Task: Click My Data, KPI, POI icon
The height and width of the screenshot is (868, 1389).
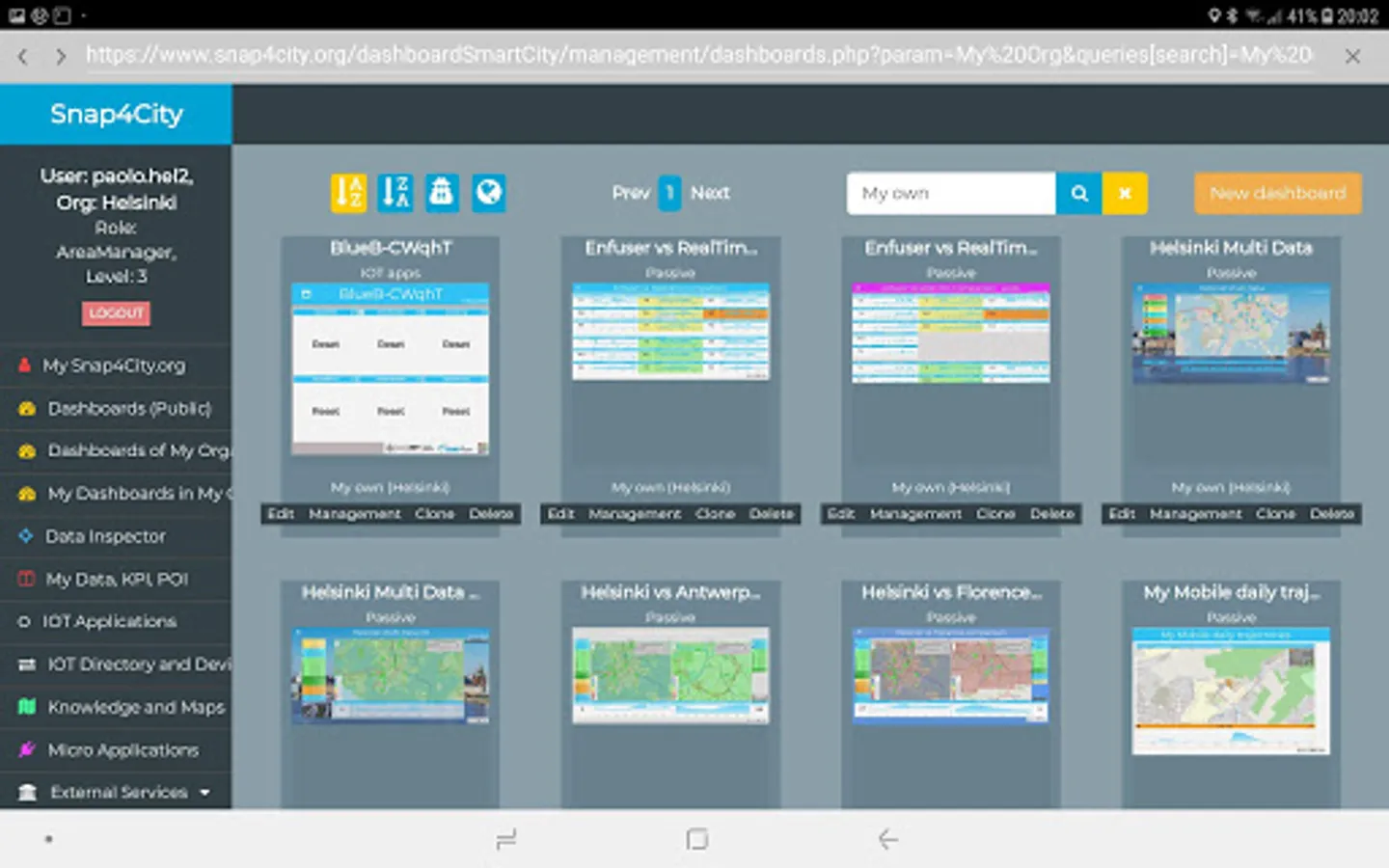Action: [x=27, y=579]
